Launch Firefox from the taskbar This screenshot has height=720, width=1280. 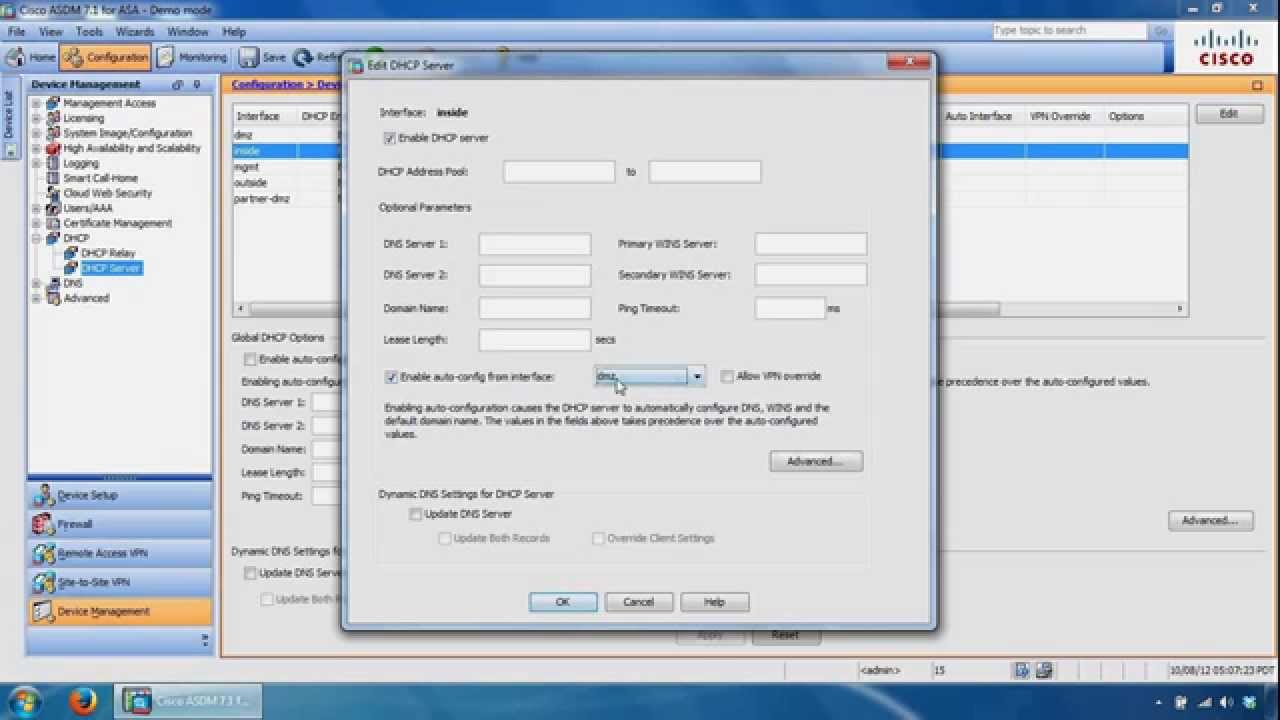tap(83, 701)
